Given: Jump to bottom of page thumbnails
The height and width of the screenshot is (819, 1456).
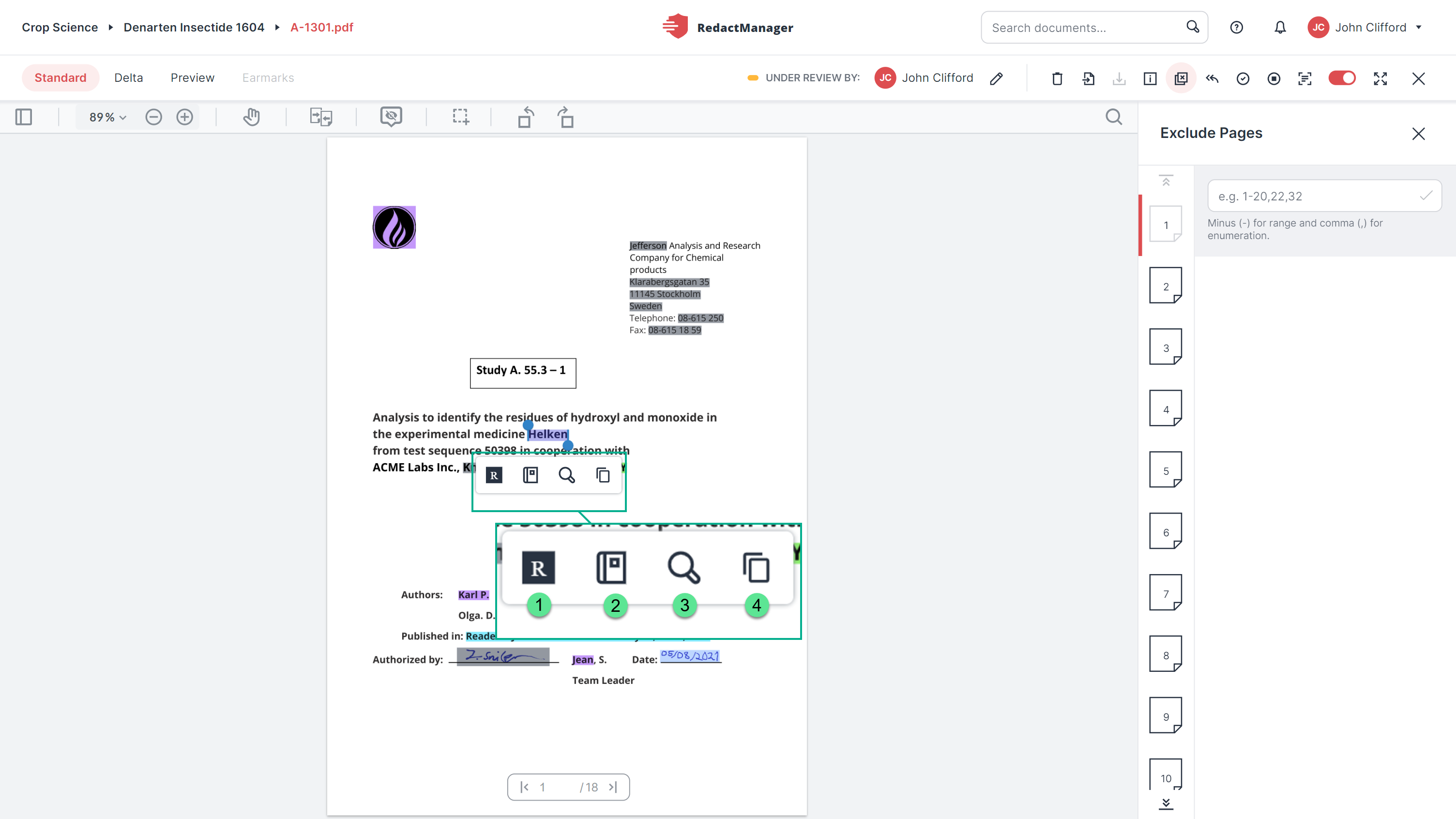Looking at the screenshot, I should click(x=1166, y=803).
